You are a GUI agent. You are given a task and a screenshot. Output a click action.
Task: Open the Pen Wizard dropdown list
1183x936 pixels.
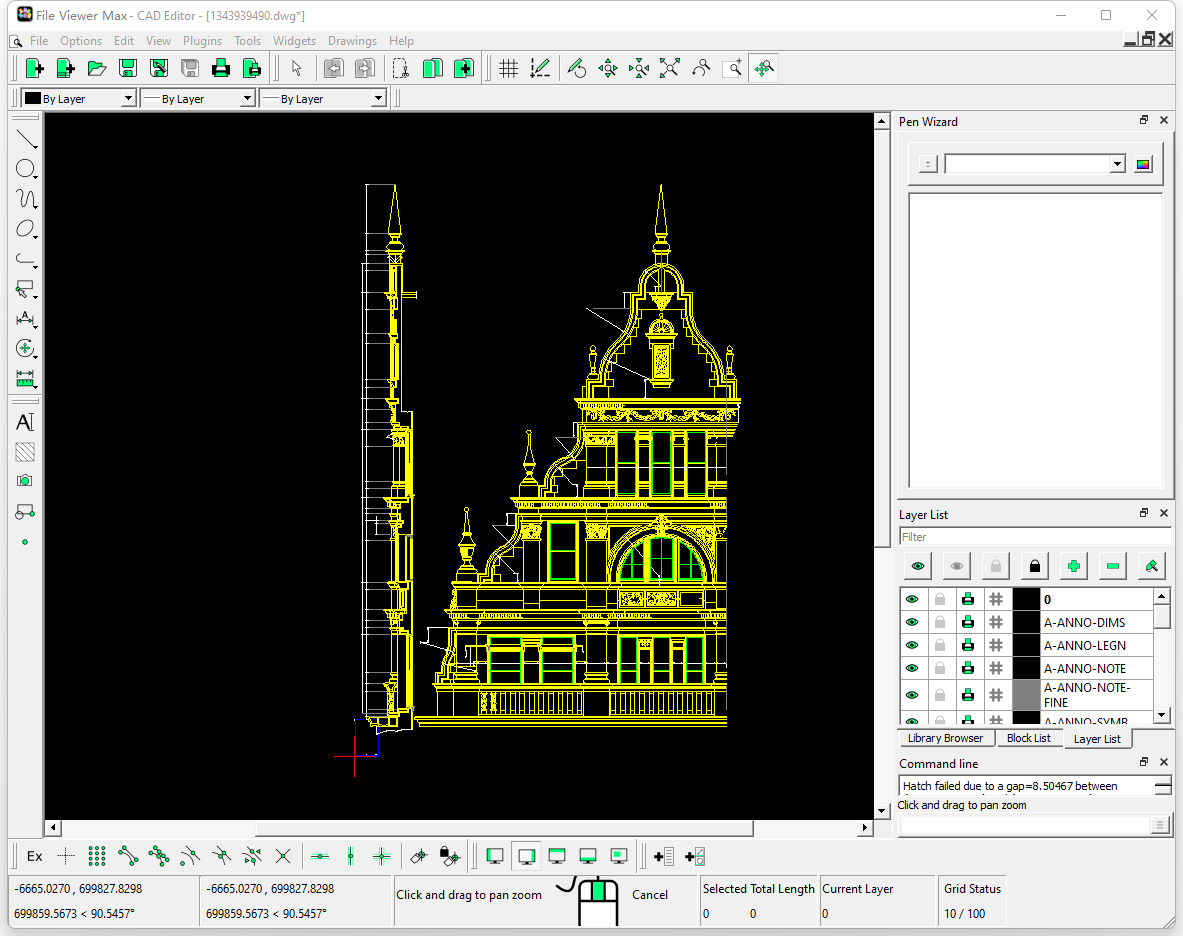tap(1119, 163)
